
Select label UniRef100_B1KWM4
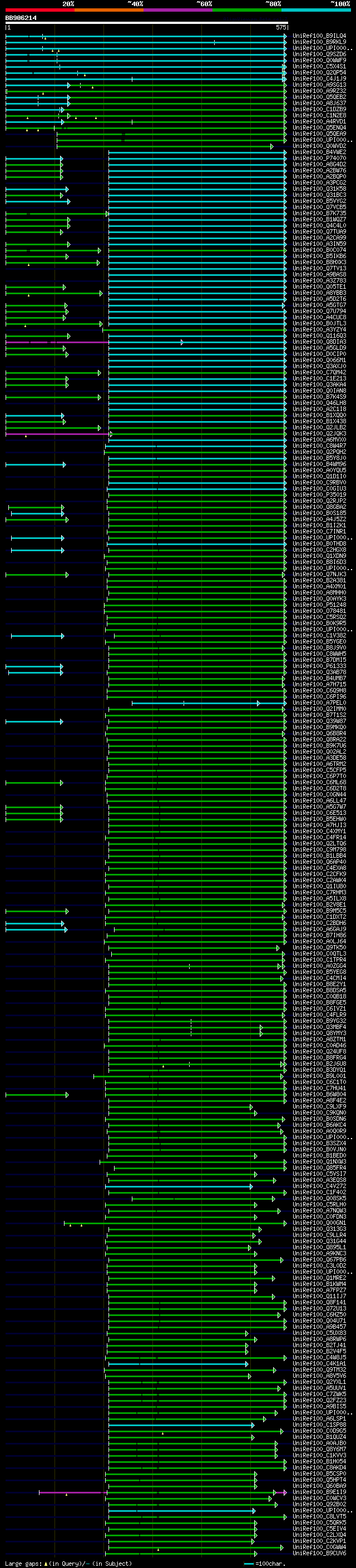point(319,1284)
